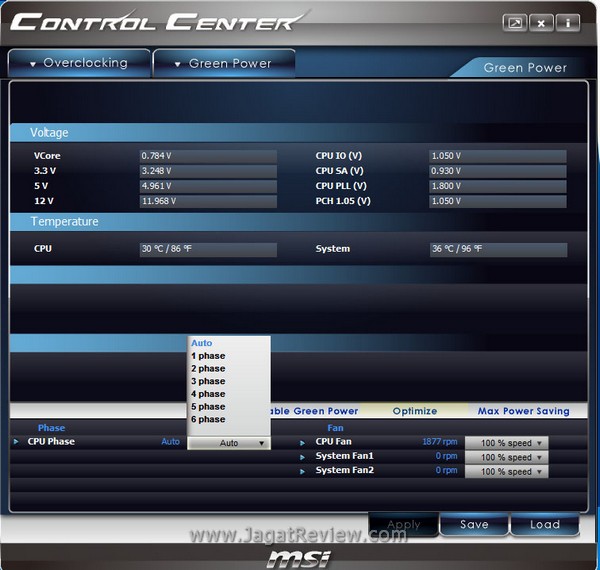Click the info button in title bar
The width and height of the screenshot is (600, 570).
[x=569, y=22]
